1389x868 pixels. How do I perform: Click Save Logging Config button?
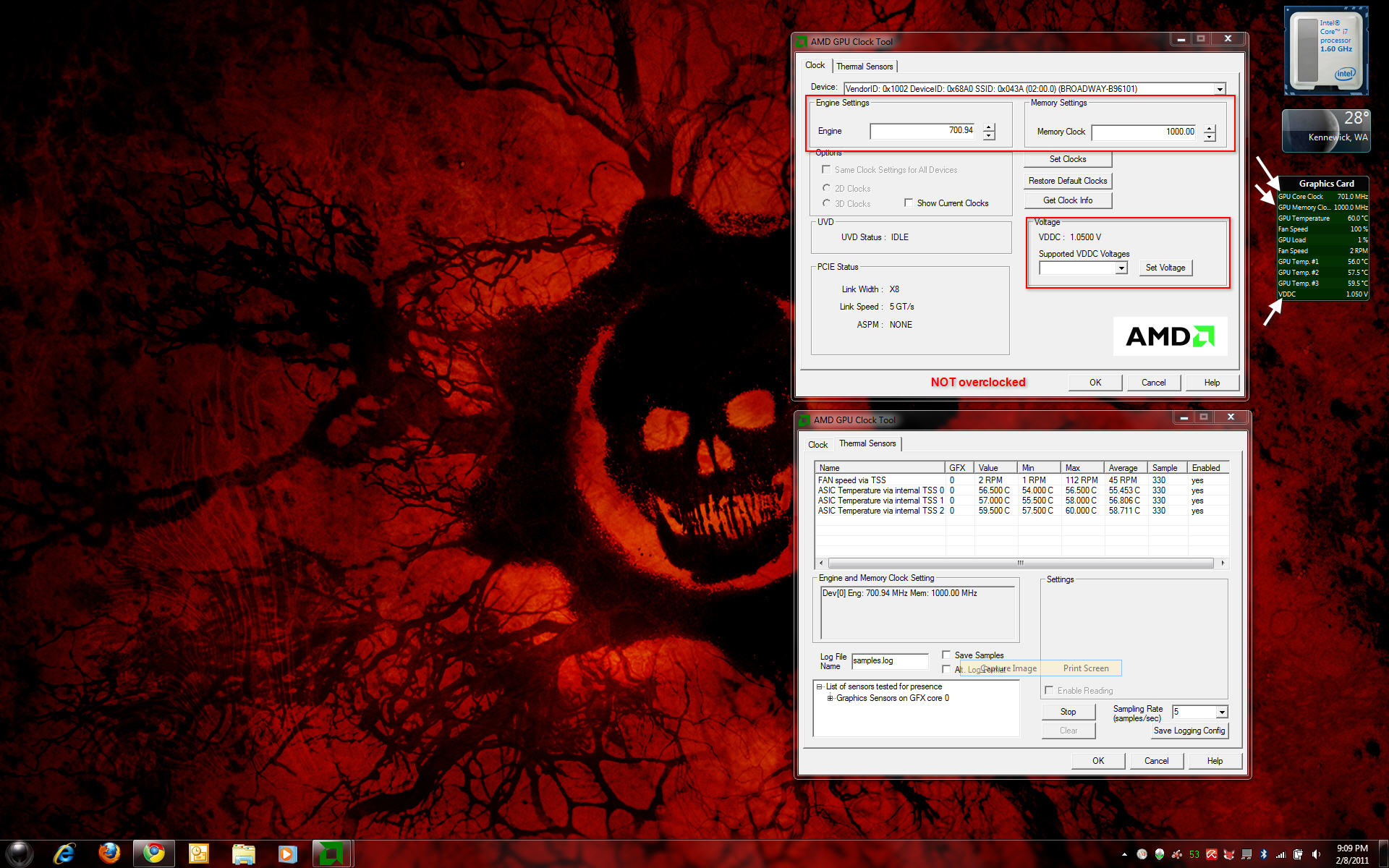tap(1189, 731)
